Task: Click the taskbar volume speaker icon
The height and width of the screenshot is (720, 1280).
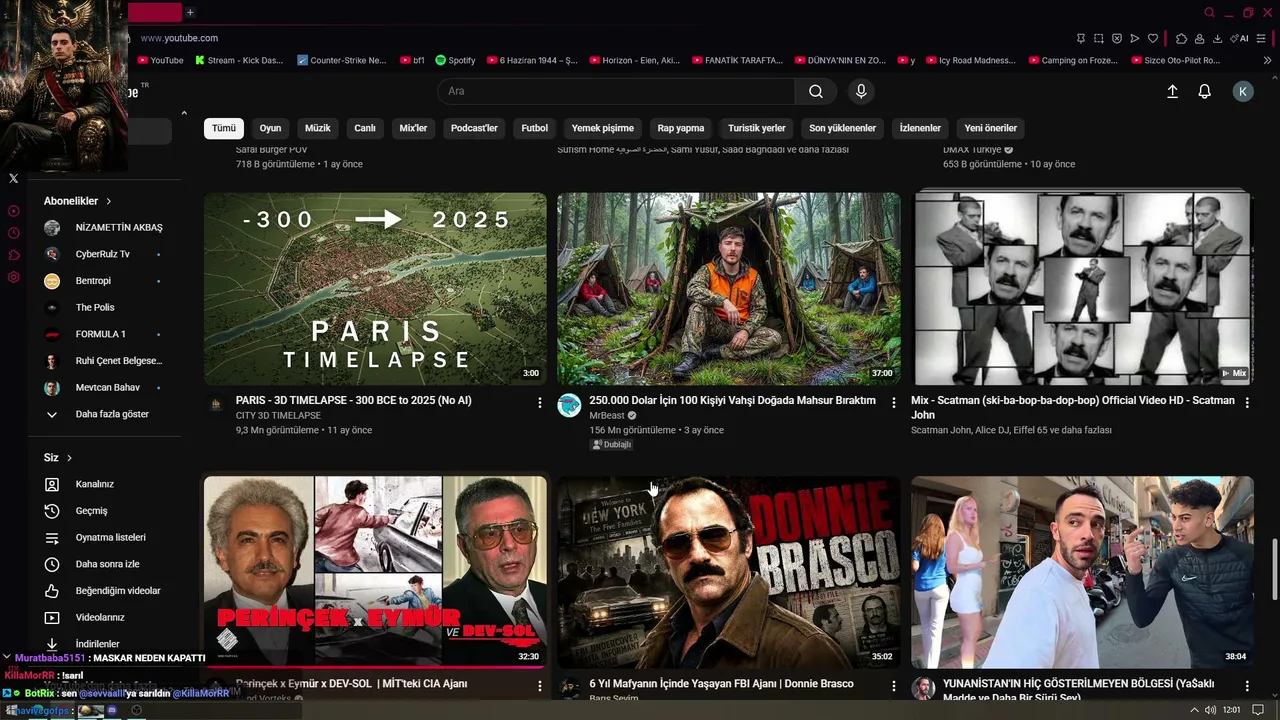Action: [1210, 710]
